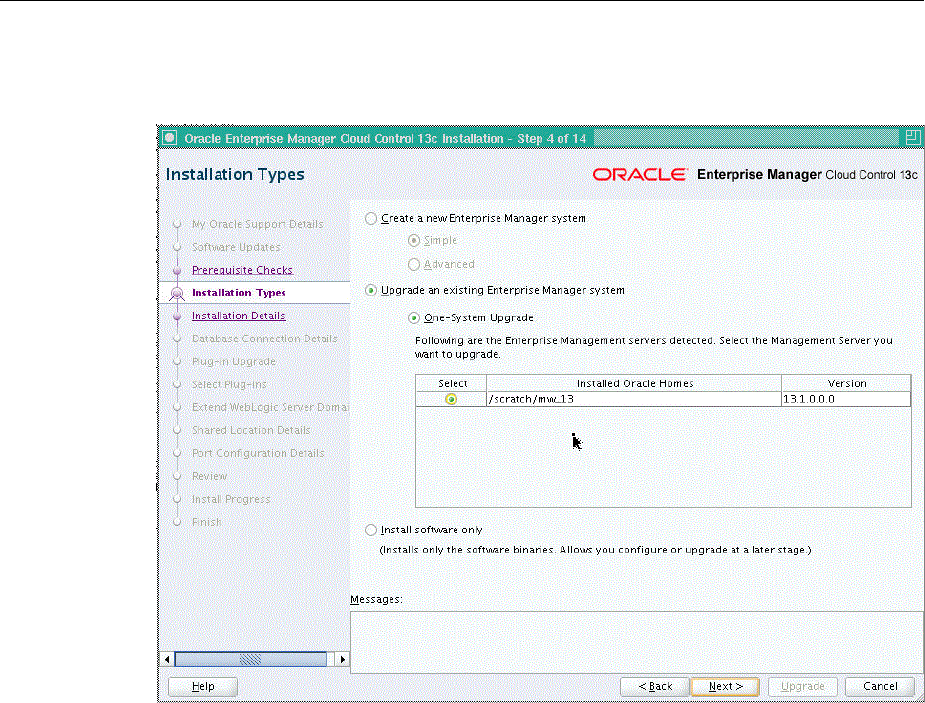Click the Installation Details step bullet

[176, 316]
